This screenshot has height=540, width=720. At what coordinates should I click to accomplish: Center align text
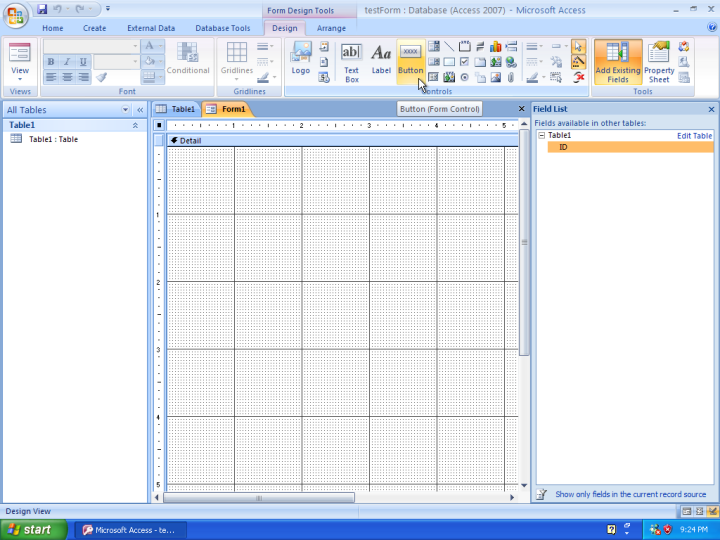point(67,77)
